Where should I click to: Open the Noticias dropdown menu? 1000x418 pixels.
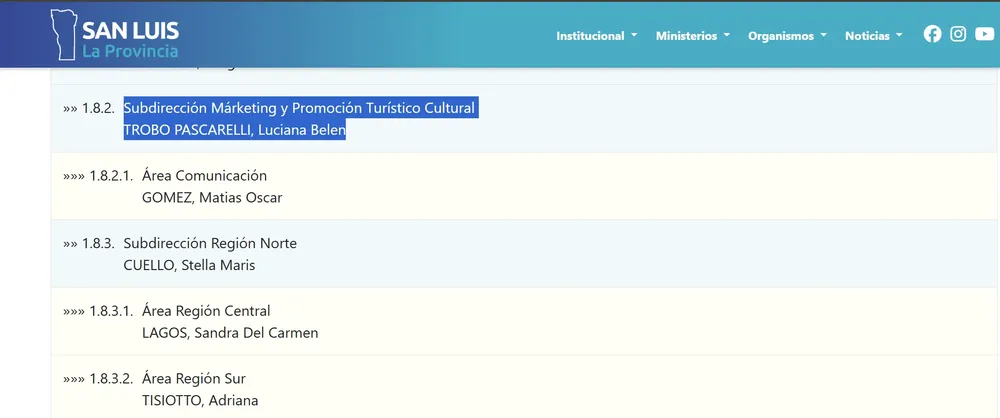click(873, 35)
